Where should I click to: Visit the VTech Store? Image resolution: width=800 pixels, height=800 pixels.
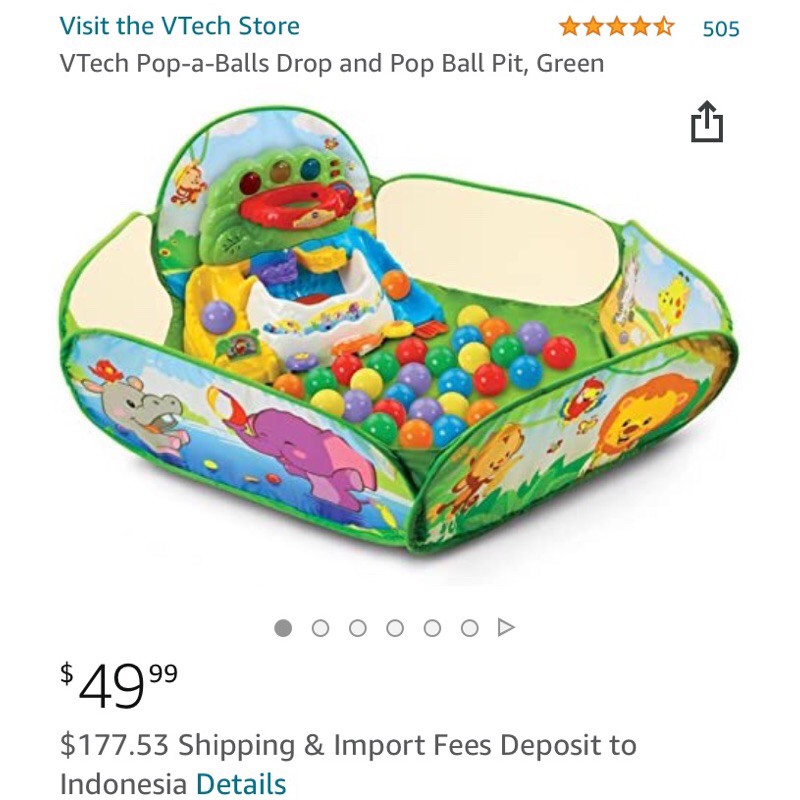click(179, 26)
